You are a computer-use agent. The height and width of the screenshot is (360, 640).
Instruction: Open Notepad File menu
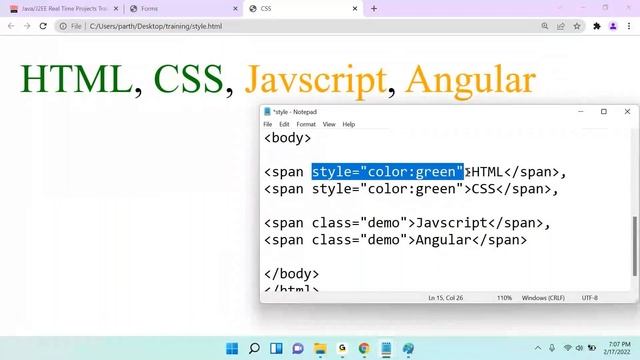[268, 124]
